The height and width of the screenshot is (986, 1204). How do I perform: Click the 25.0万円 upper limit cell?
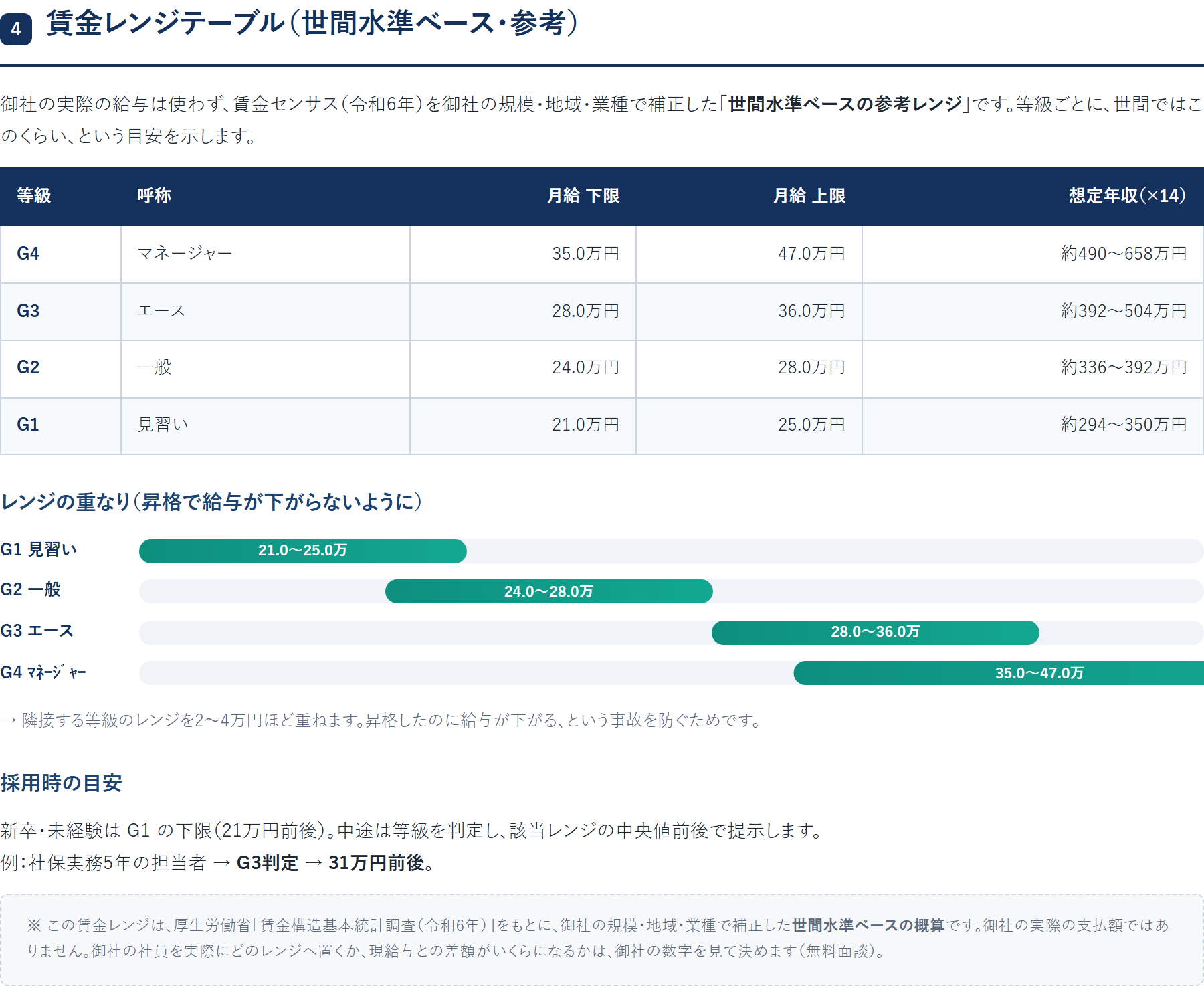click(748, 425)
